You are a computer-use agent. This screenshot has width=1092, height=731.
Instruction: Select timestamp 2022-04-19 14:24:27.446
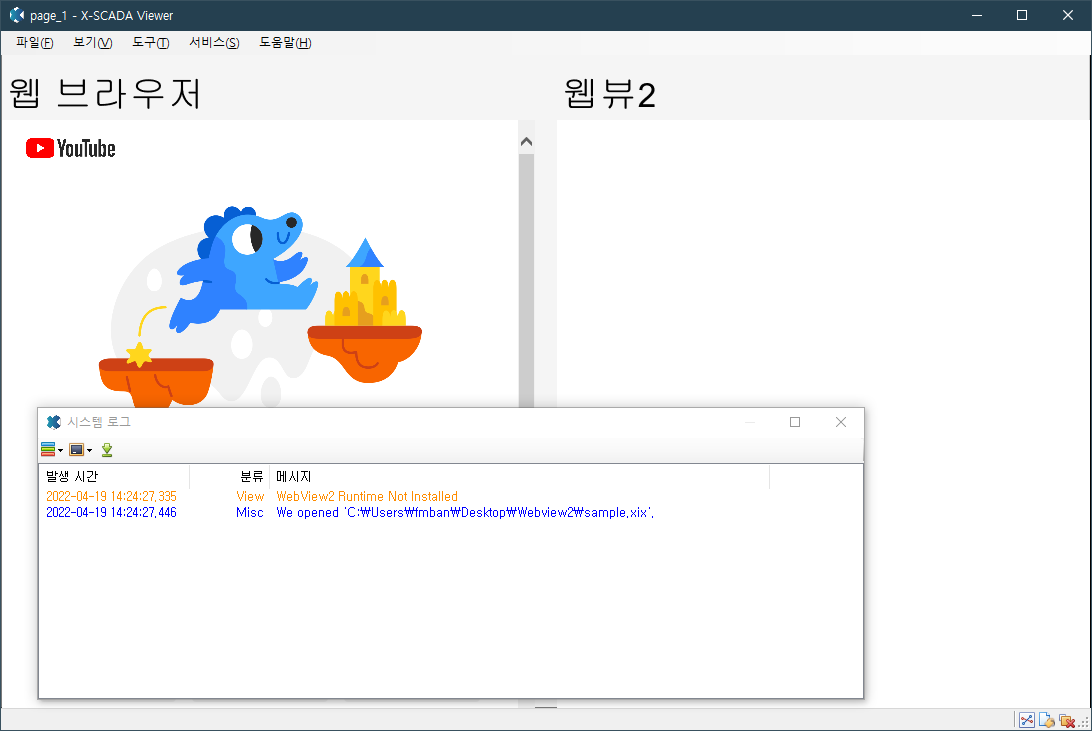[111, 512]
